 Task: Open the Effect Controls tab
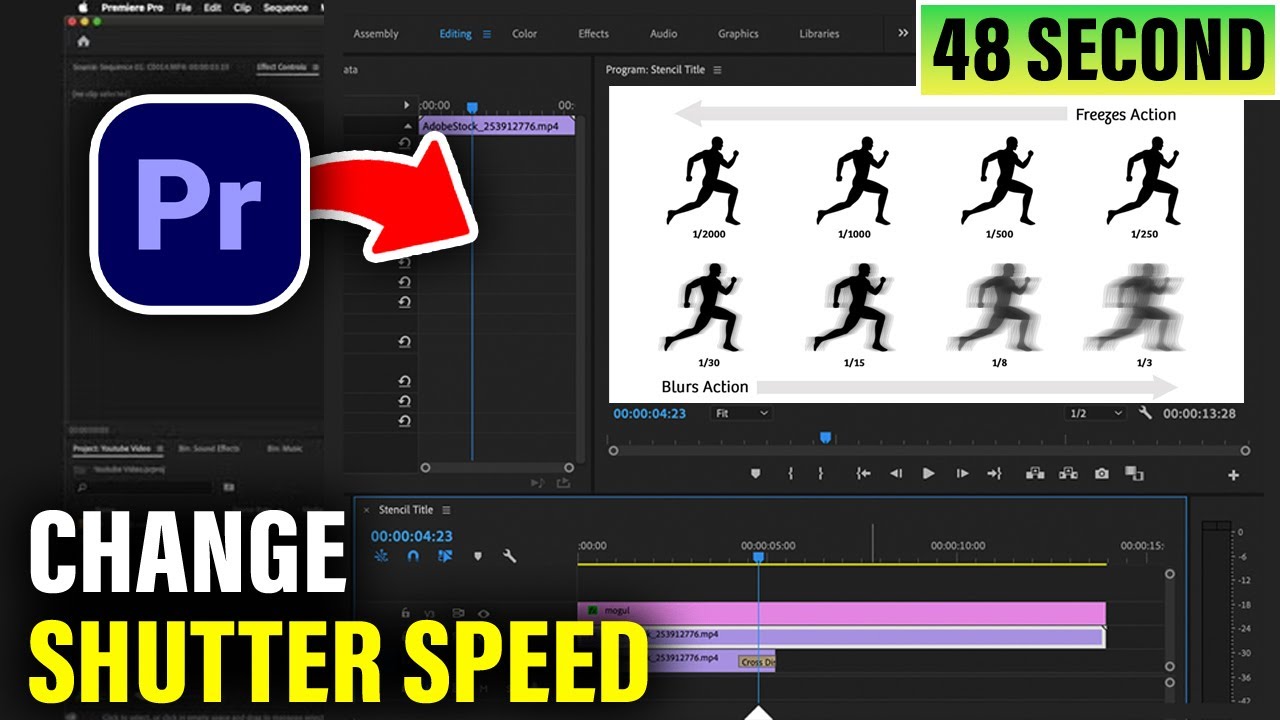[x=281, y=67]
